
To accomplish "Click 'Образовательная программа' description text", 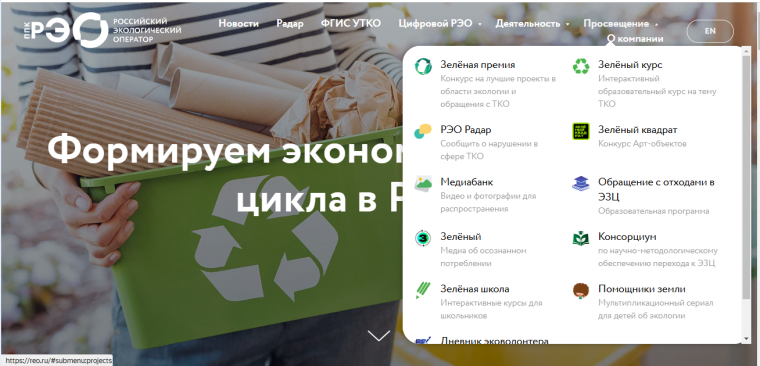I will (x=653, y=211).
